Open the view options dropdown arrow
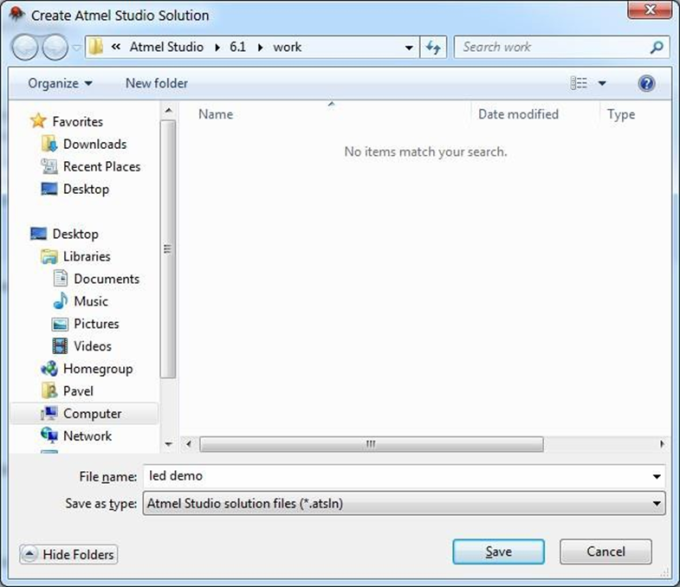This screenshot has width=680, height=587. [602, 83]
